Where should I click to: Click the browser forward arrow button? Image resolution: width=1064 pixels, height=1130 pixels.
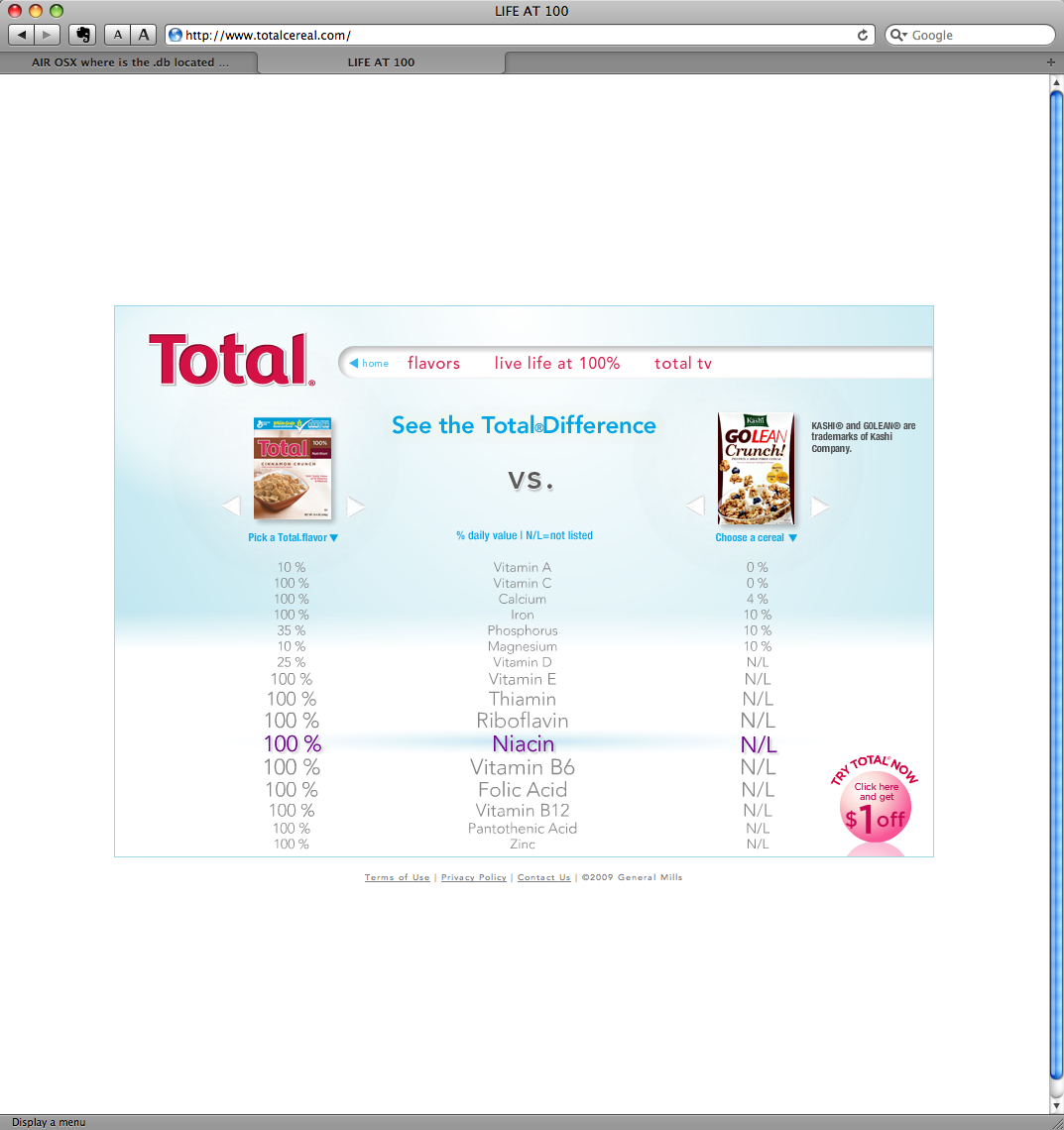(x=47, y=35)
